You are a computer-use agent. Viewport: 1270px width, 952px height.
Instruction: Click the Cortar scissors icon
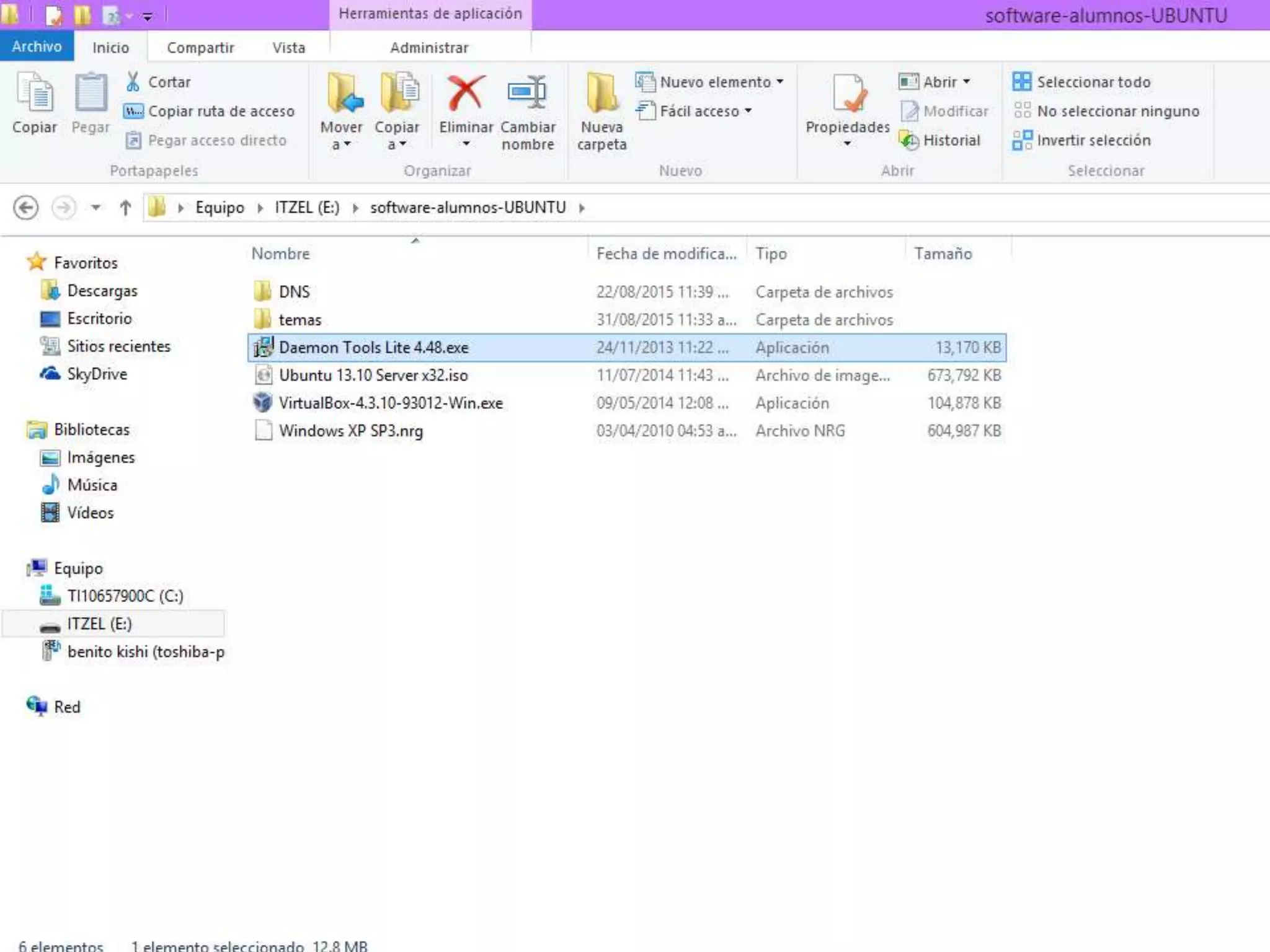133,82
